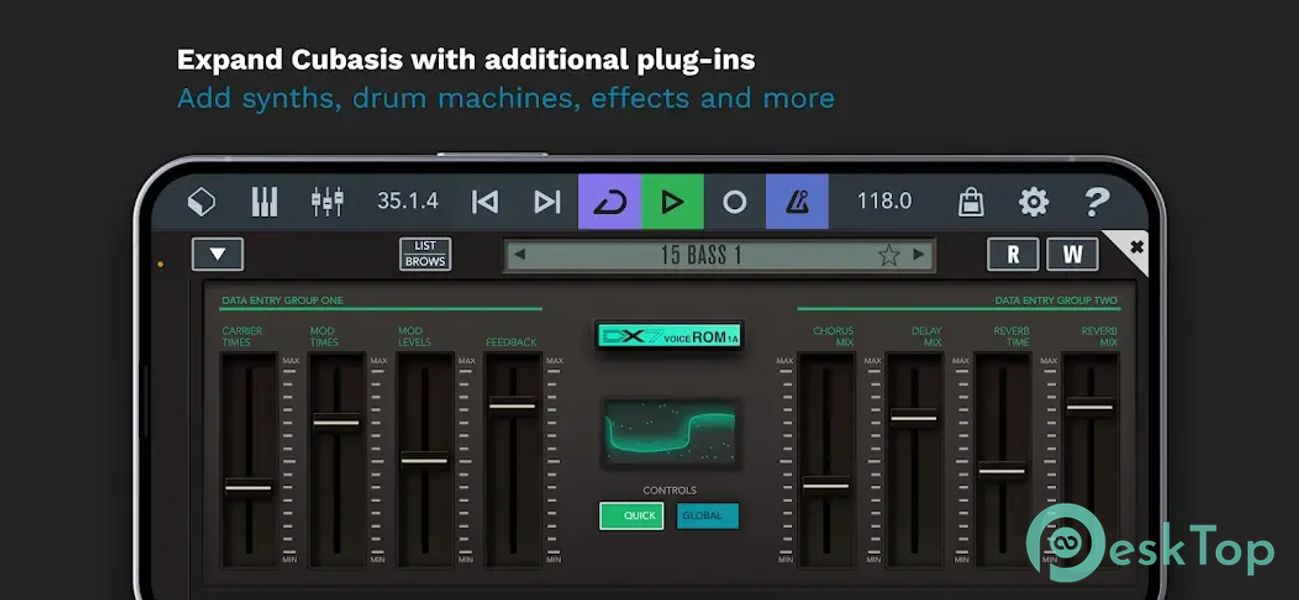Screen dimensions: 1299x600
Task: Select the GLOBAL controls button
Action: (708, 516)
